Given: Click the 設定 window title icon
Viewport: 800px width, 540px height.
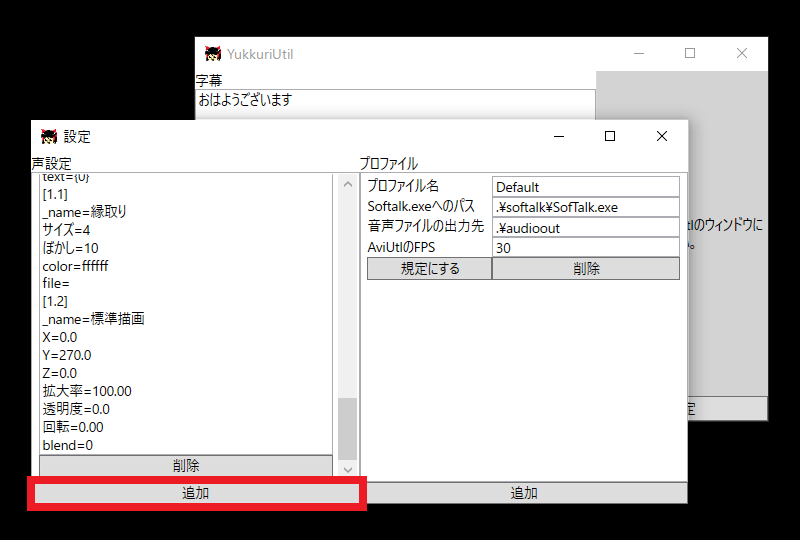Looking at the screenshot, I should [x=49, y=136].
